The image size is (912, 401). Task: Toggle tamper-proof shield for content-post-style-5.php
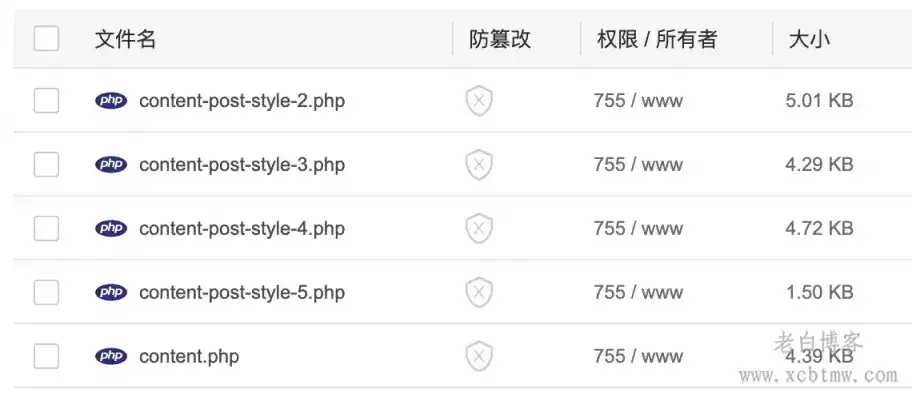pyautogui.click(x=479, y=293)
